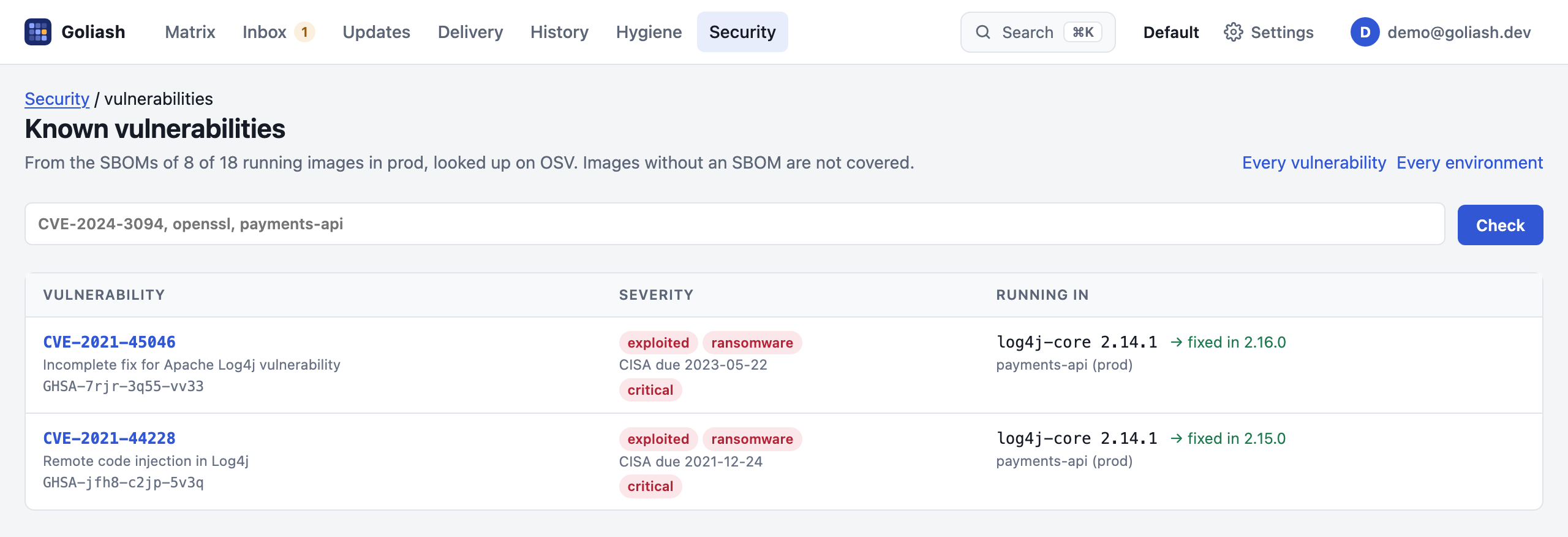This screenshot has height=537, width=1568.
Task: Click the ⌘K shortcut hint
Action: [1083, 32]
